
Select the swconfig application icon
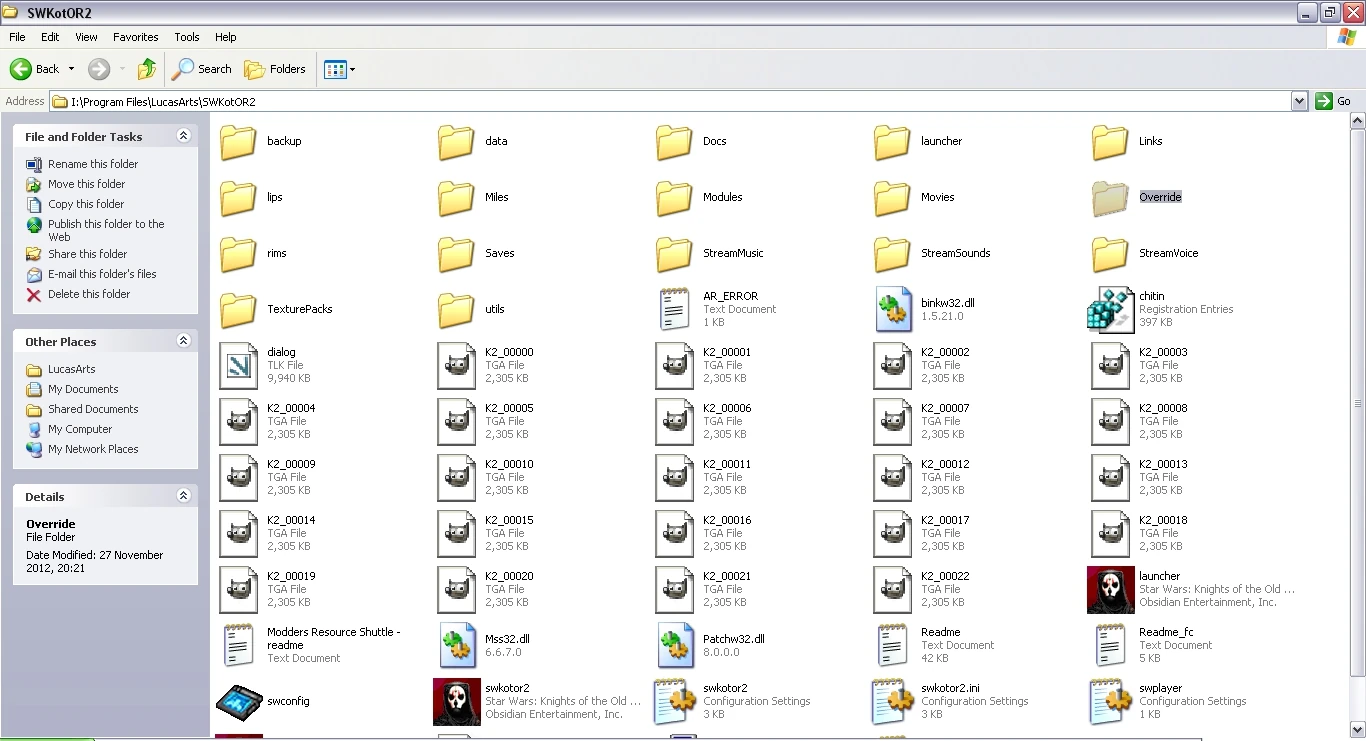click(x=238, y=702)
